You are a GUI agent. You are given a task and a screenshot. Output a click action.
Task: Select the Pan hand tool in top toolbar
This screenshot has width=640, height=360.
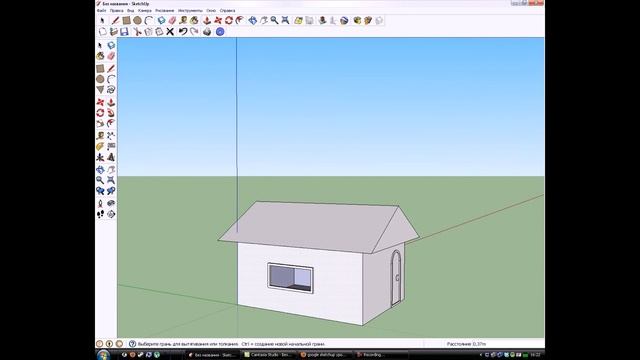(x=264, y=20)
